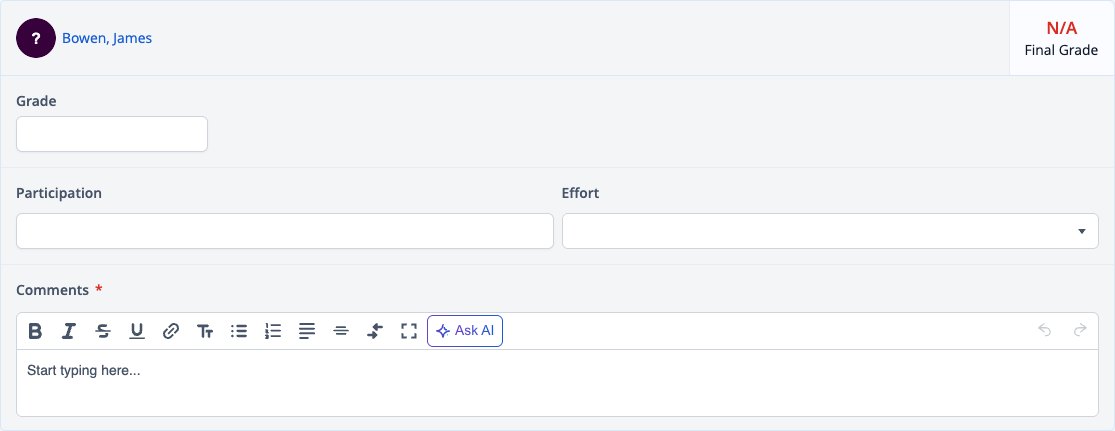Screen dimensions: 1115x431
Task: Insert a bulleted list
Action: pos(239,331)
